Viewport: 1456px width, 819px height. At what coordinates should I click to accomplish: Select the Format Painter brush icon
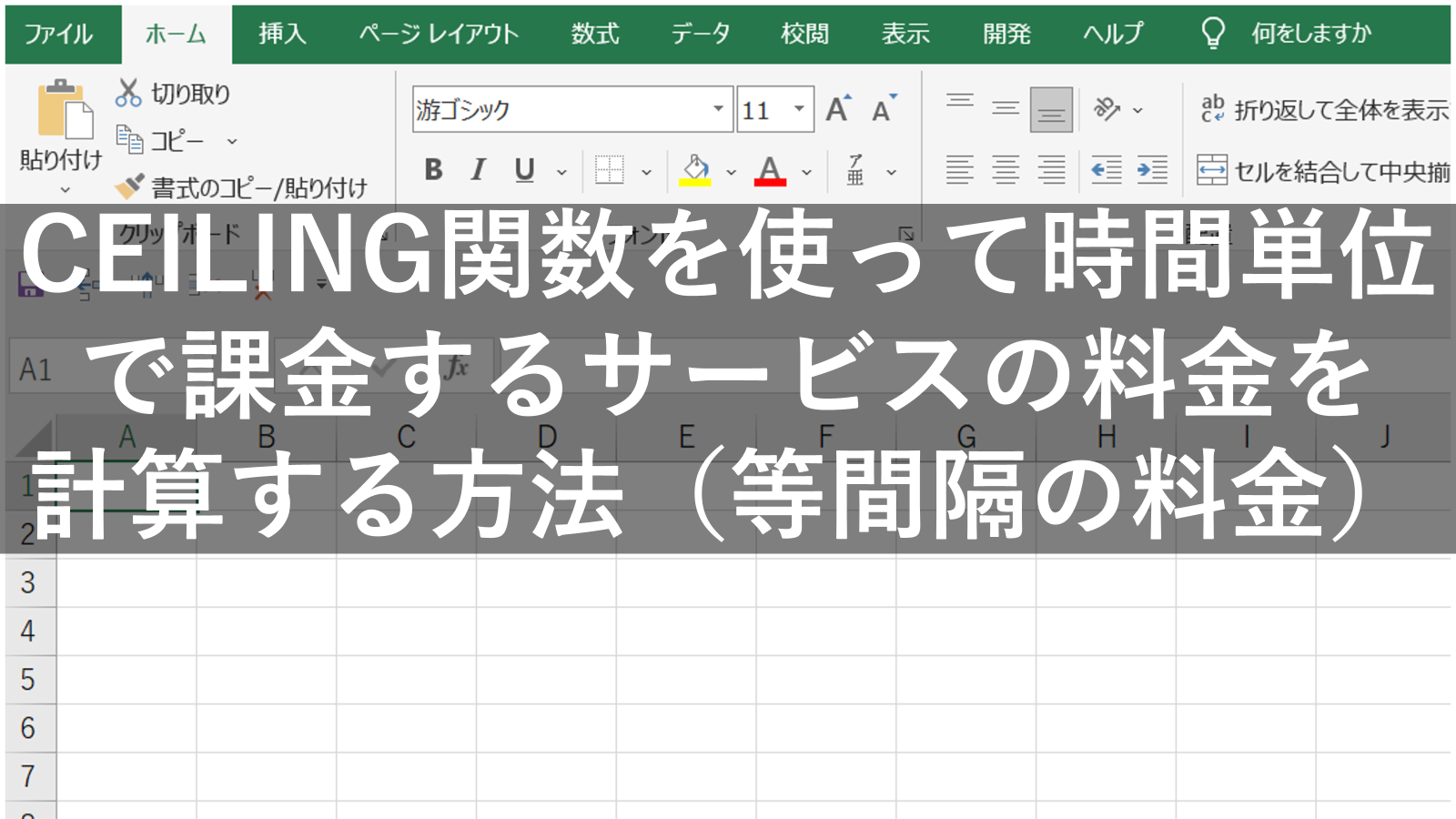tap(129, 187)
